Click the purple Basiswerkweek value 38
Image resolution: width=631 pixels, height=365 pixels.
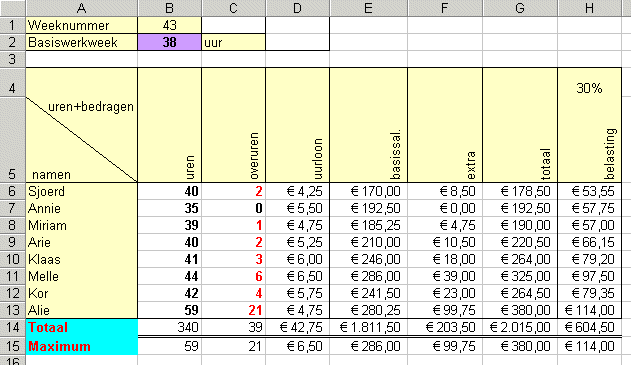169,42
